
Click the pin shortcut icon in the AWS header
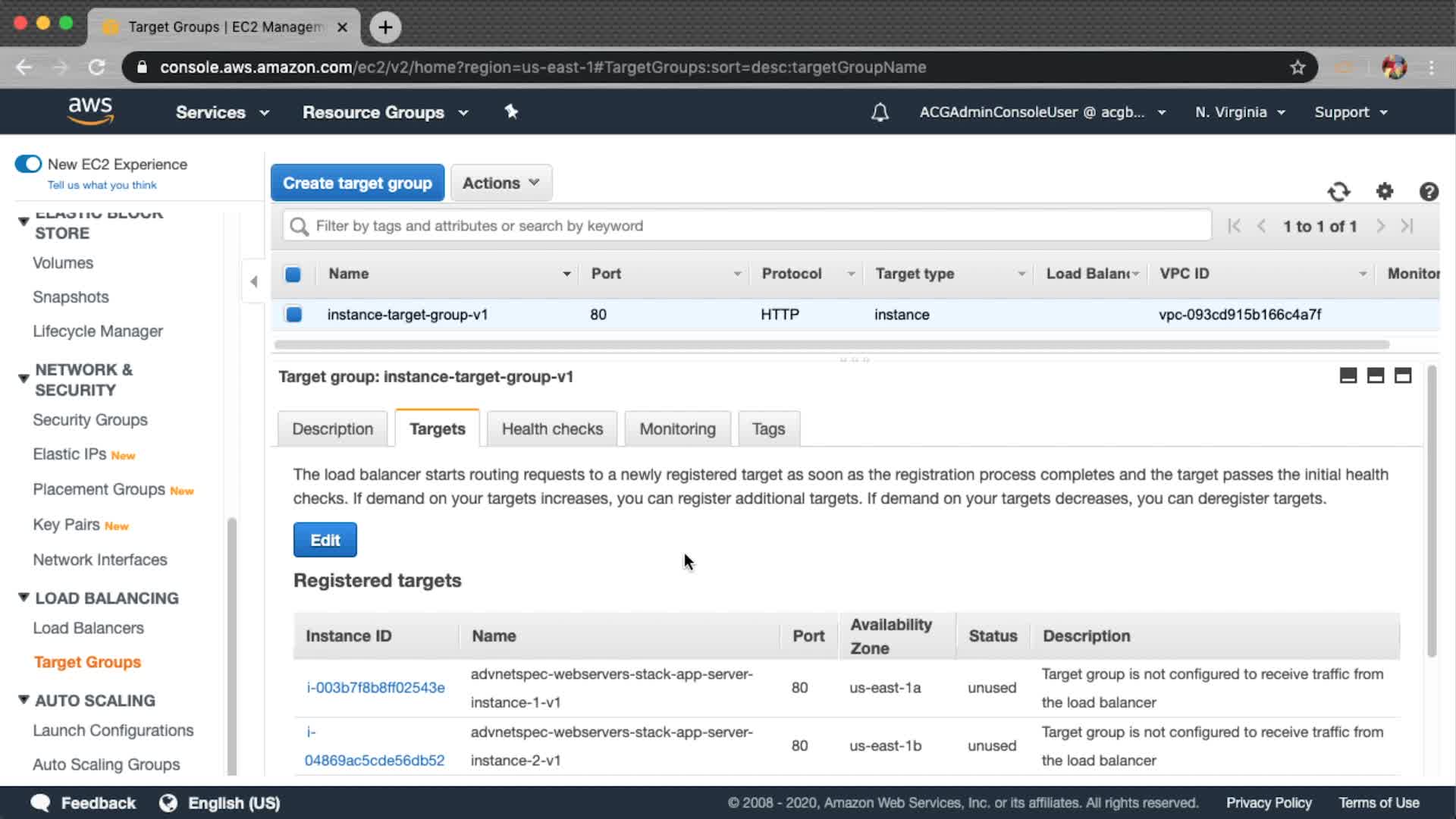[511, 112]
